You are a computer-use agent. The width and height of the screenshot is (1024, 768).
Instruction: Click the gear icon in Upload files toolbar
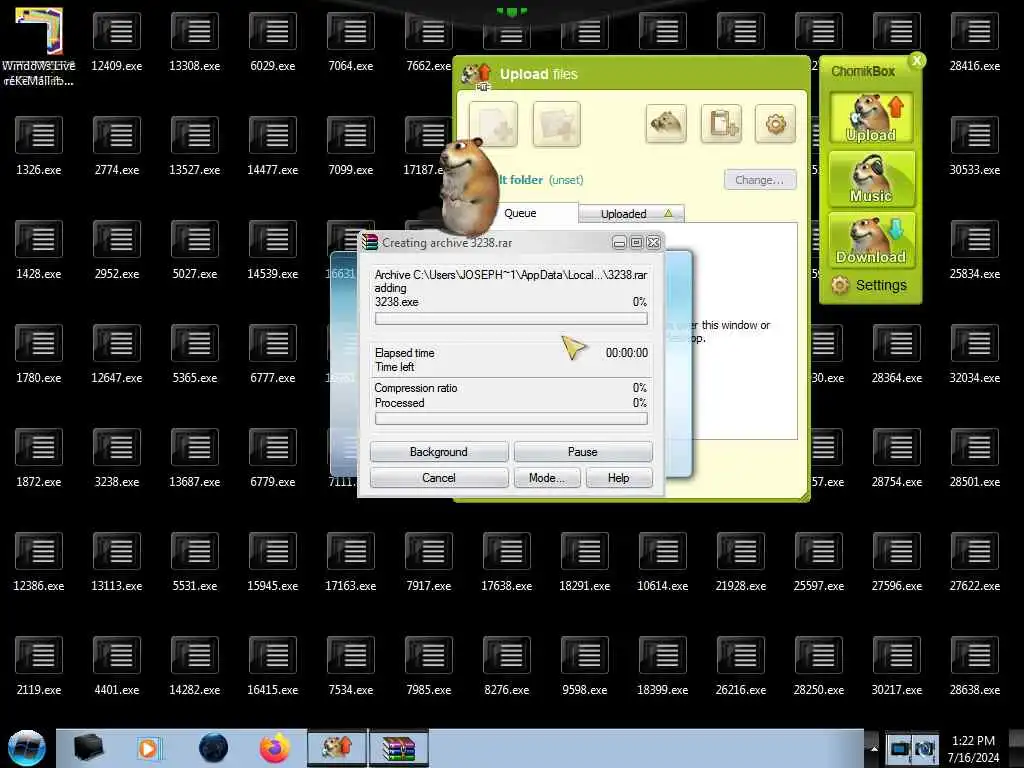click(x=775, y=123)
